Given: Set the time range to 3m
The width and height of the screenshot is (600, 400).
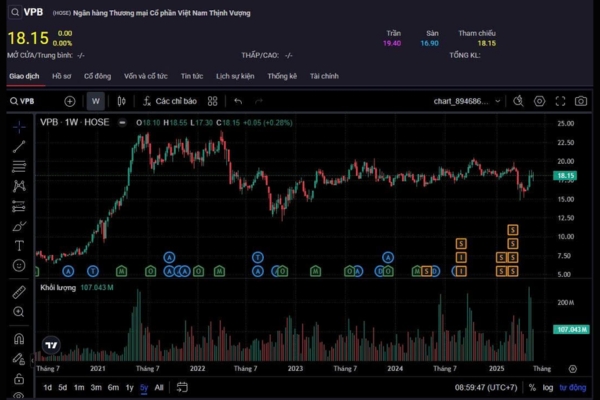Looking at the screenshot, I should (x=96, y=388).
